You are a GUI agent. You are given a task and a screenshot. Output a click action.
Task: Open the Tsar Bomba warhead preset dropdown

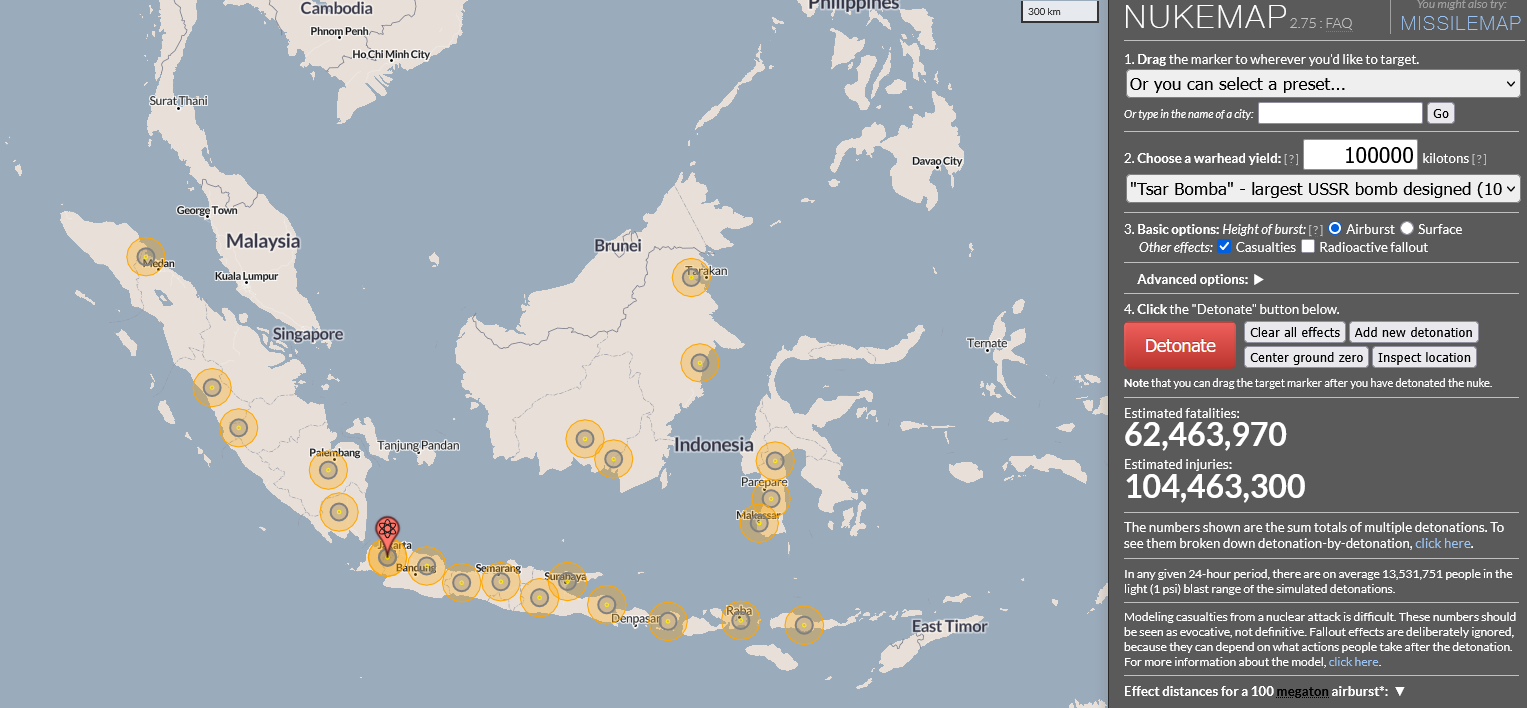(1322, 188)
